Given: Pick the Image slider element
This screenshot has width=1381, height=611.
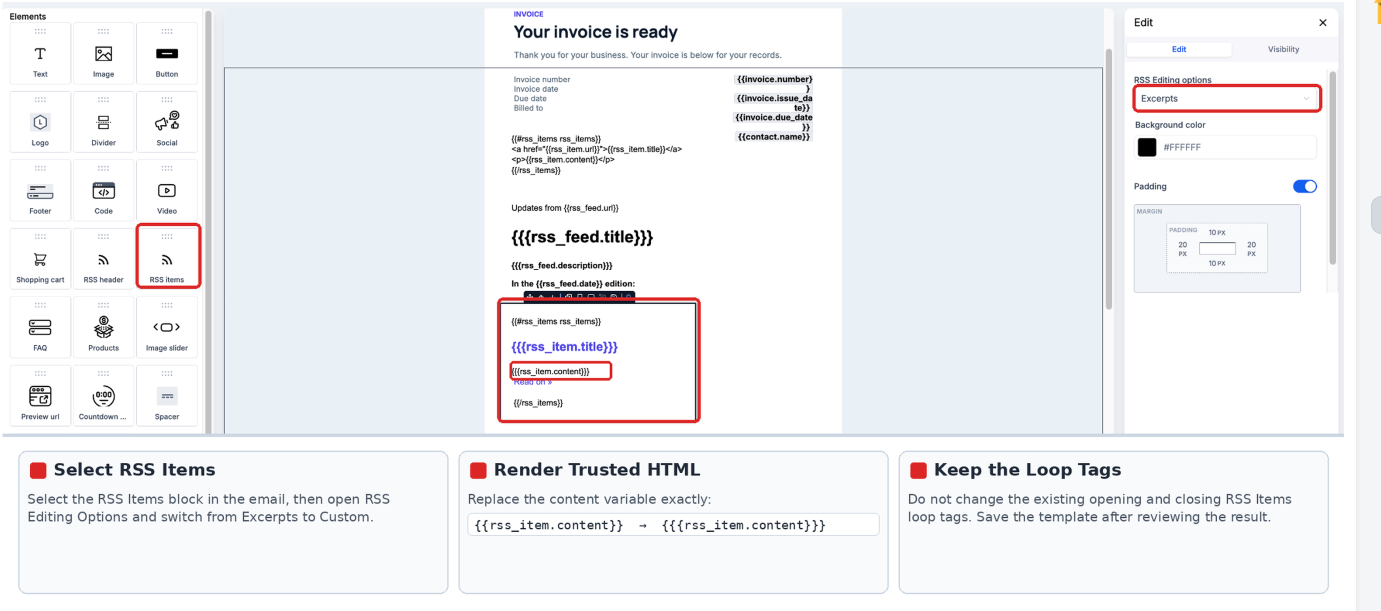Looking at the screenshot, I should [167, 328].
